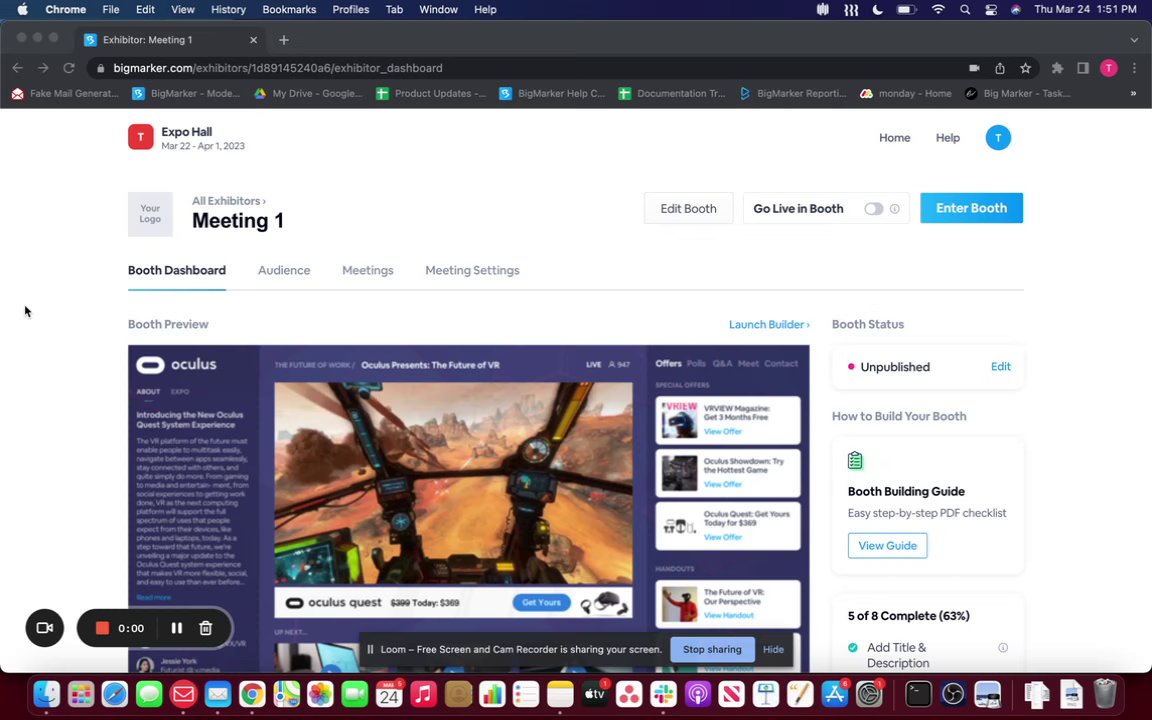
Task: Go to Home in the page header
Action: tap(894, 137)
